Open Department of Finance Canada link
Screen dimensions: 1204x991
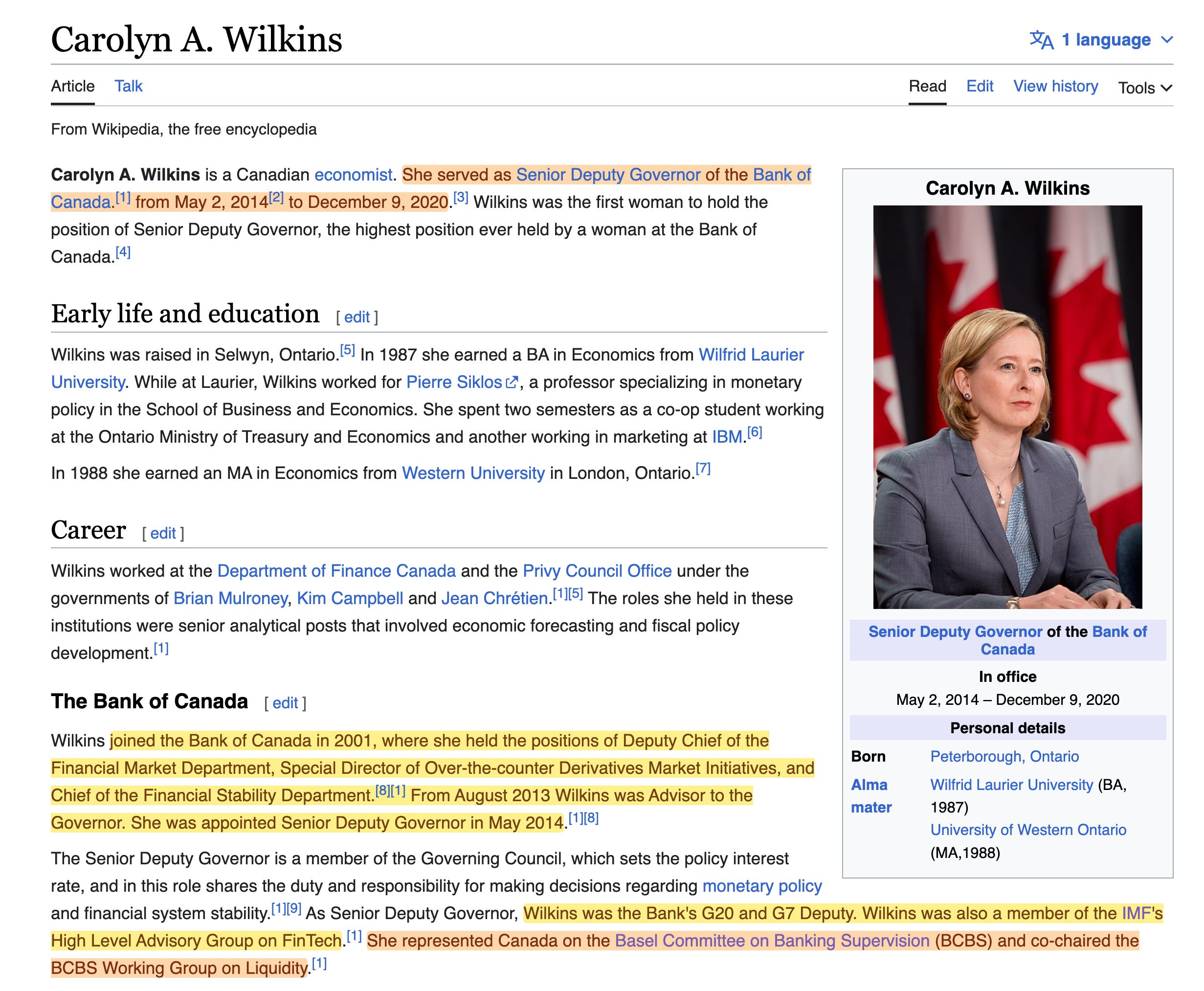336,571
